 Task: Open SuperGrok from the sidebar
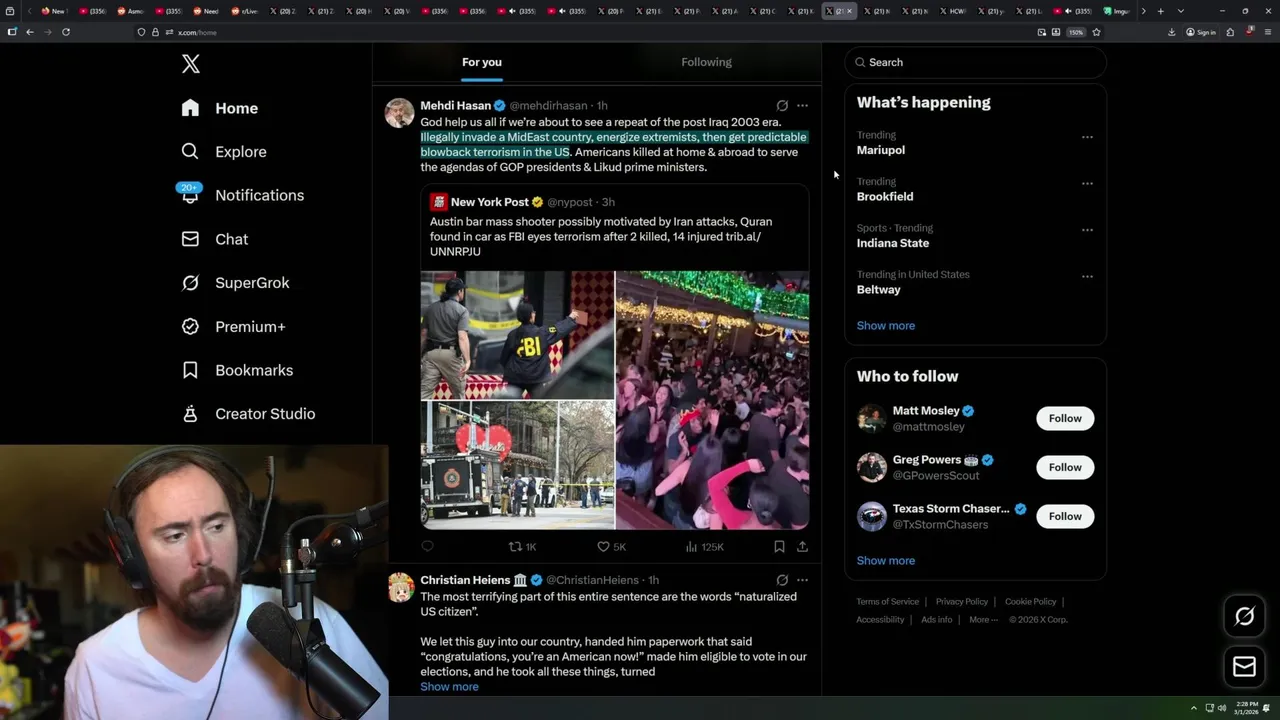click(236, 283)
